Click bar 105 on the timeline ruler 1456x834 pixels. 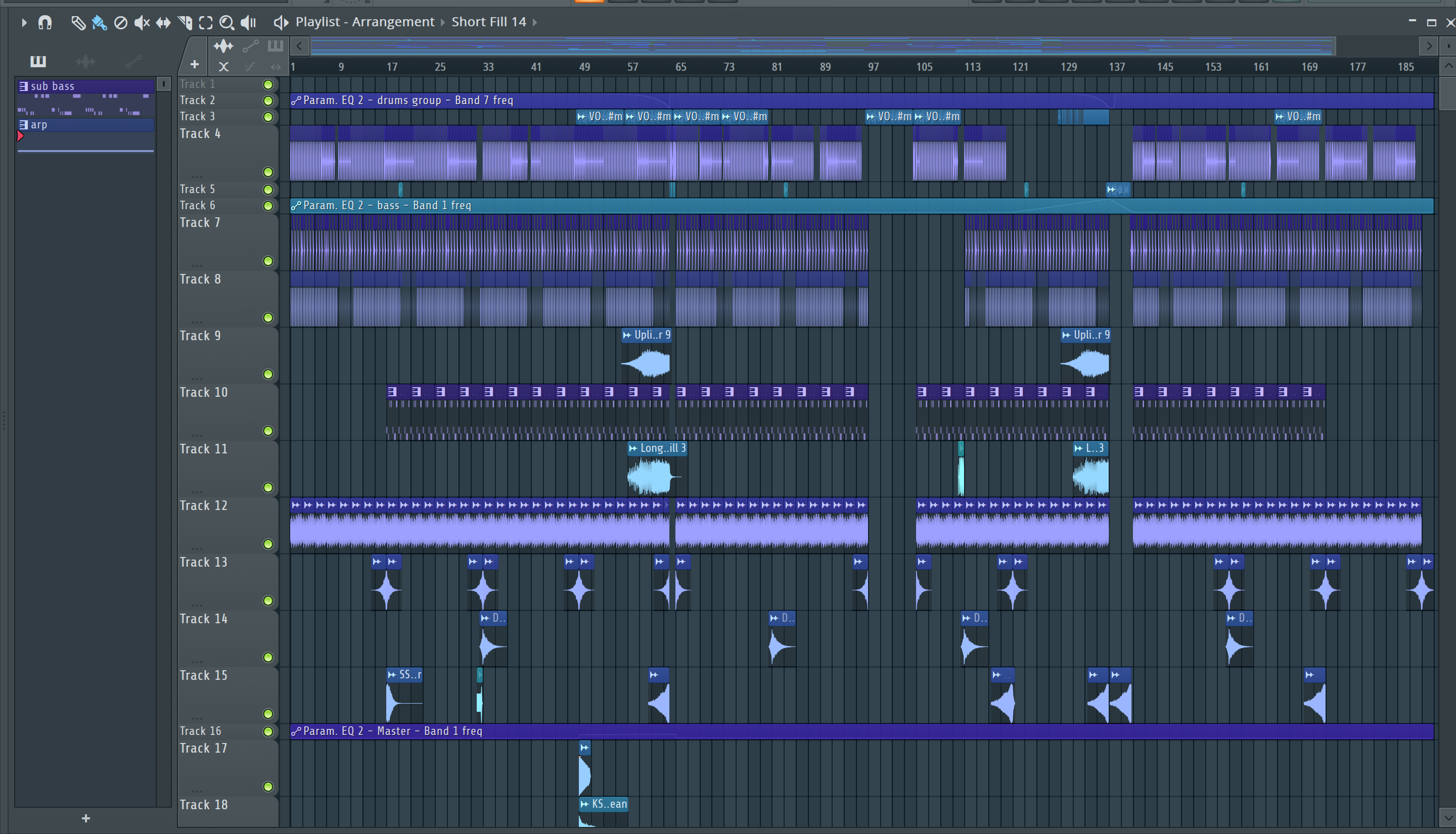click(x=924, y=67)
